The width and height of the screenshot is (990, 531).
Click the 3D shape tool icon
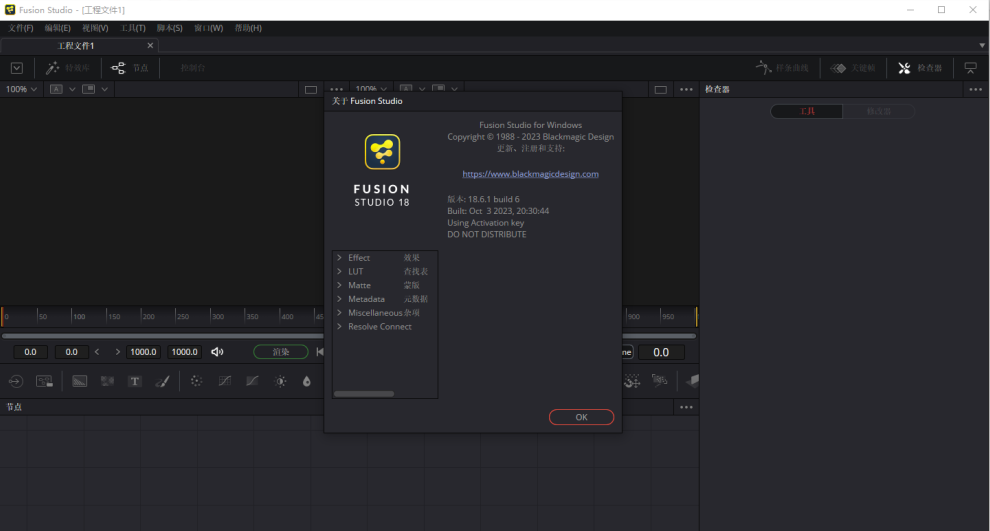click(x=693, y=380)
